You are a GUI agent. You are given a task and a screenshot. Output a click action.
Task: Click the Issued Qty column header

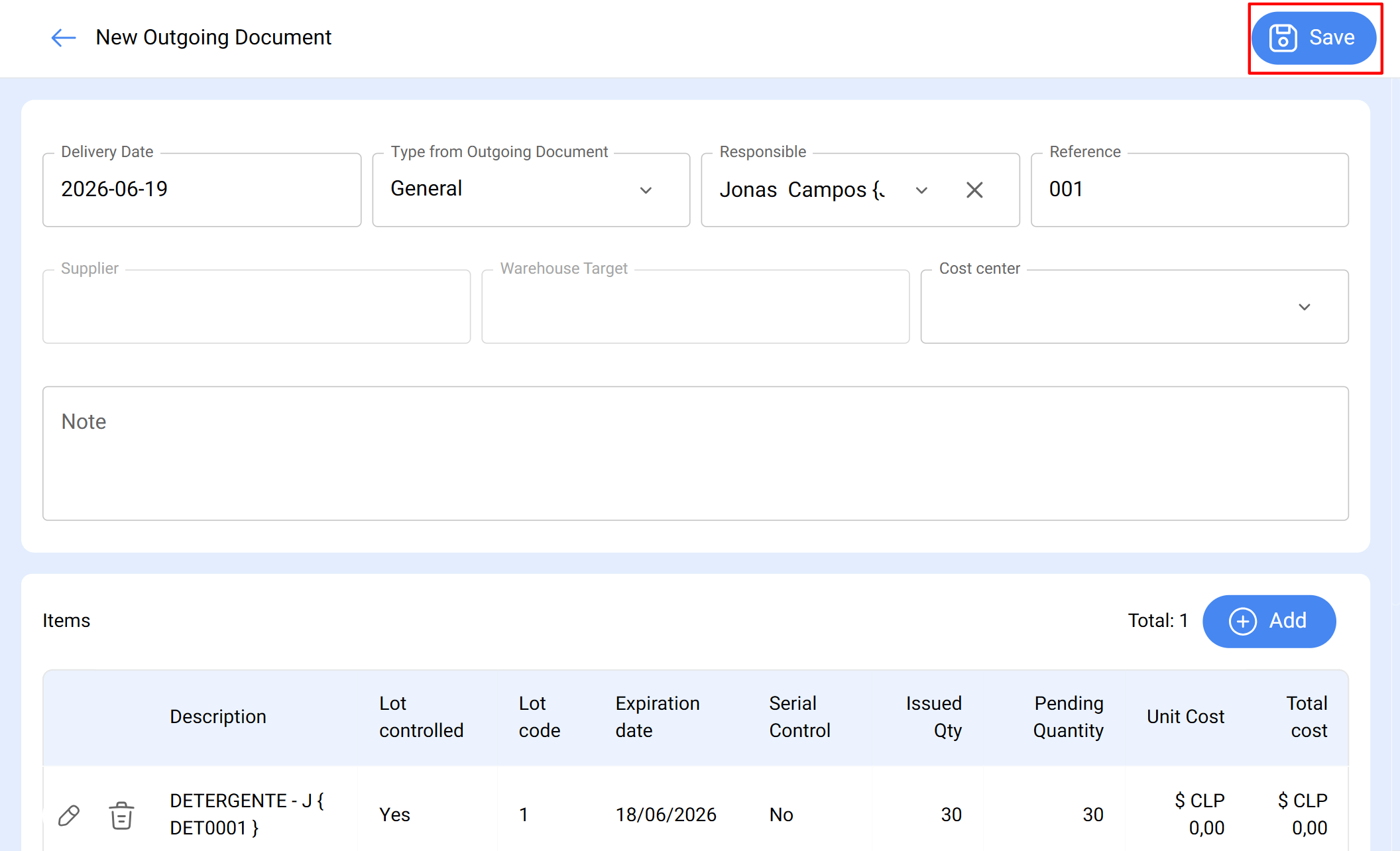(934, 716)
